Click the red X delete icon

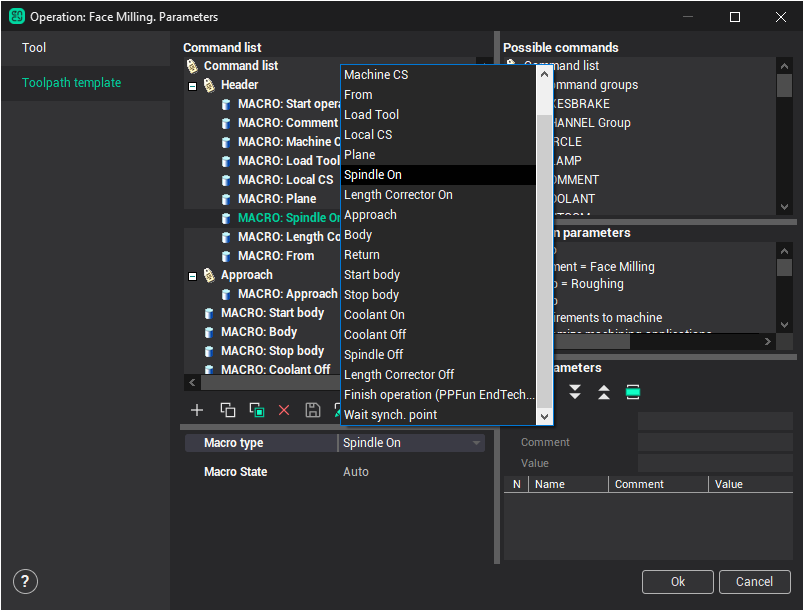coord(284,410)
